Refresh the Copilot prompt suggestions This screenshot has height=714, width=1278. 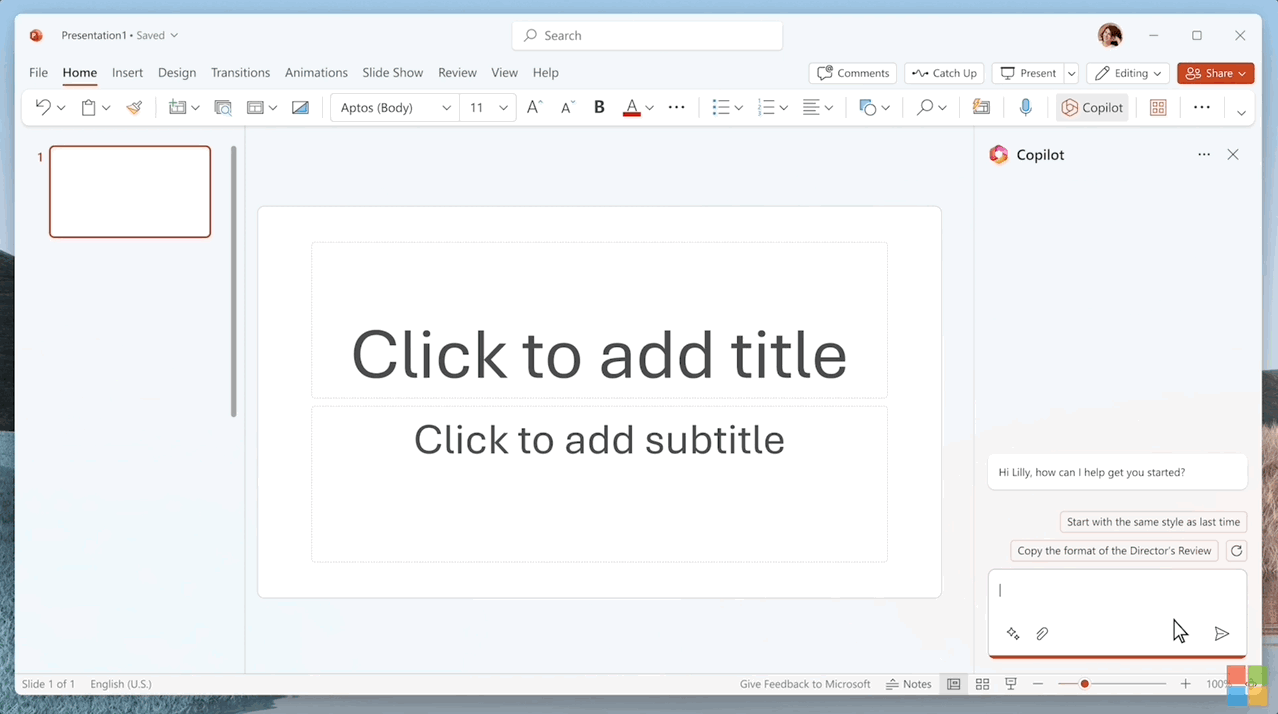pos(1237,551)
